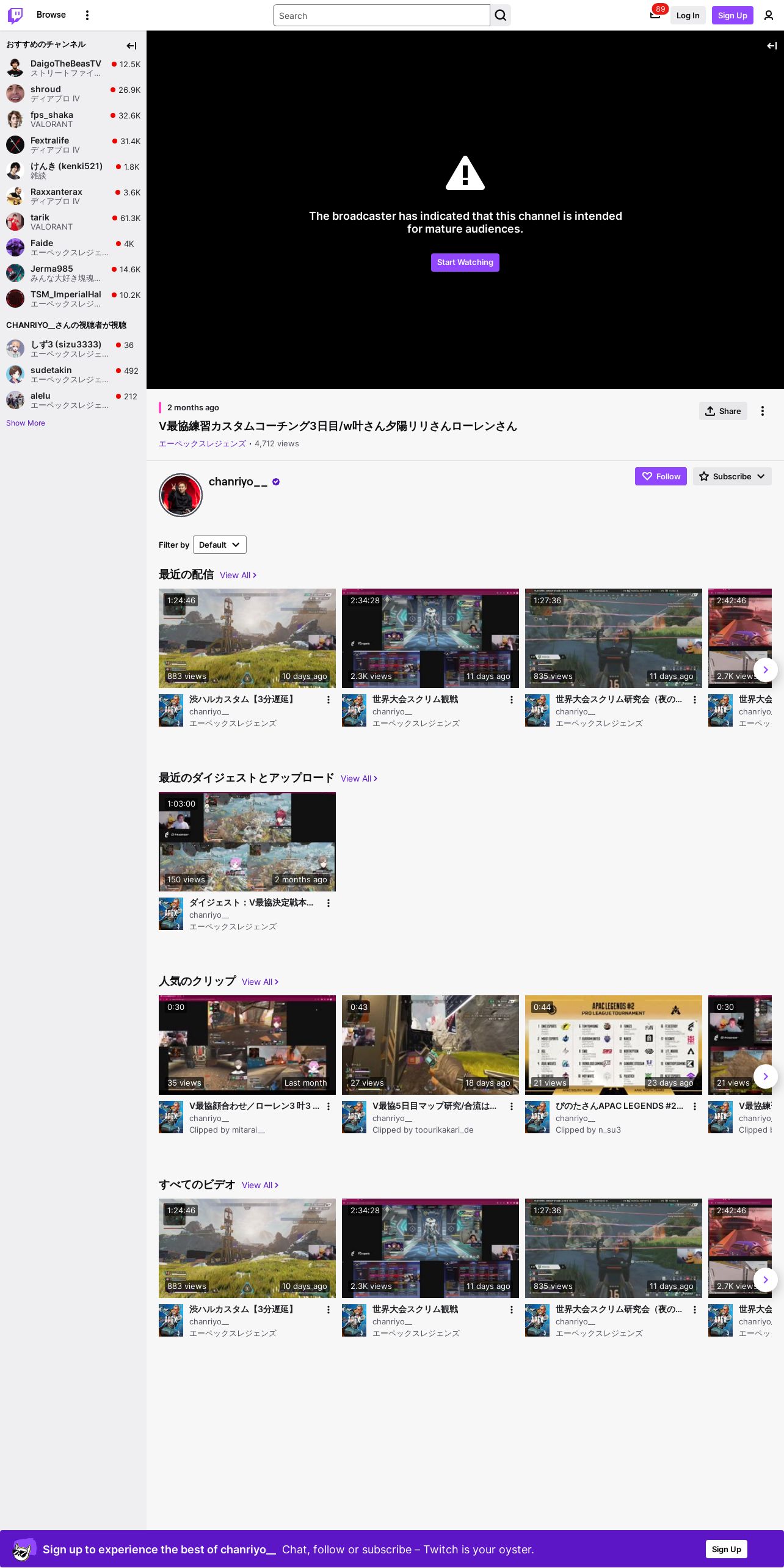View All in 人気のクリップ section
784x1568 pixels.
coord(260,982)
